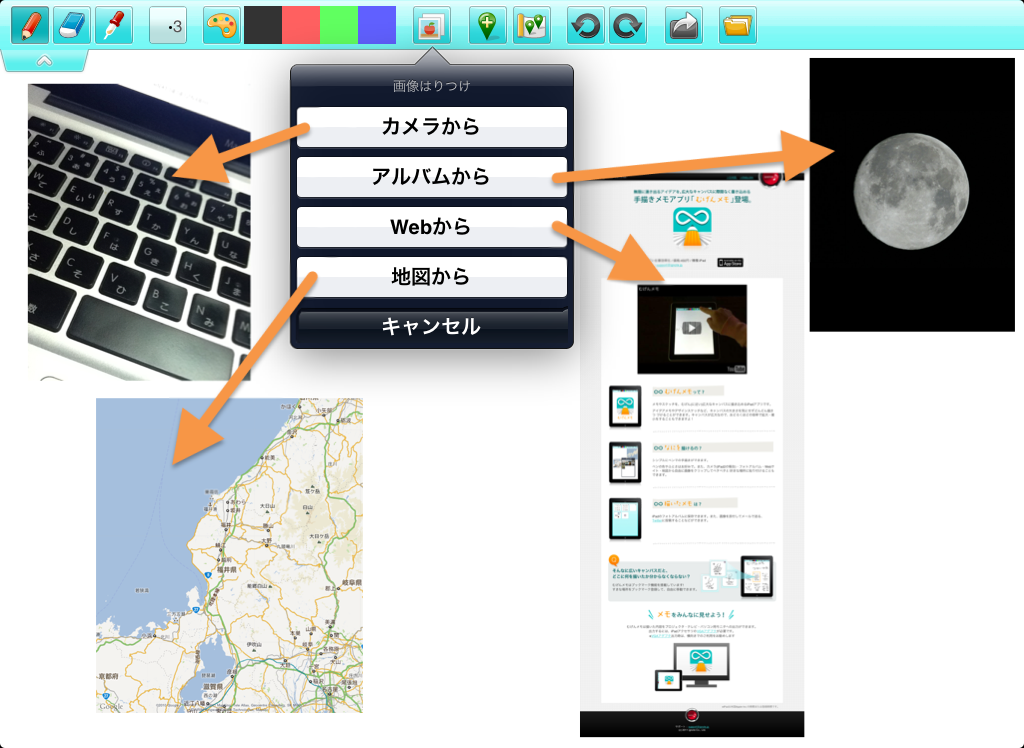
Task: Open the color palette picker
Action: click(222, 25)
